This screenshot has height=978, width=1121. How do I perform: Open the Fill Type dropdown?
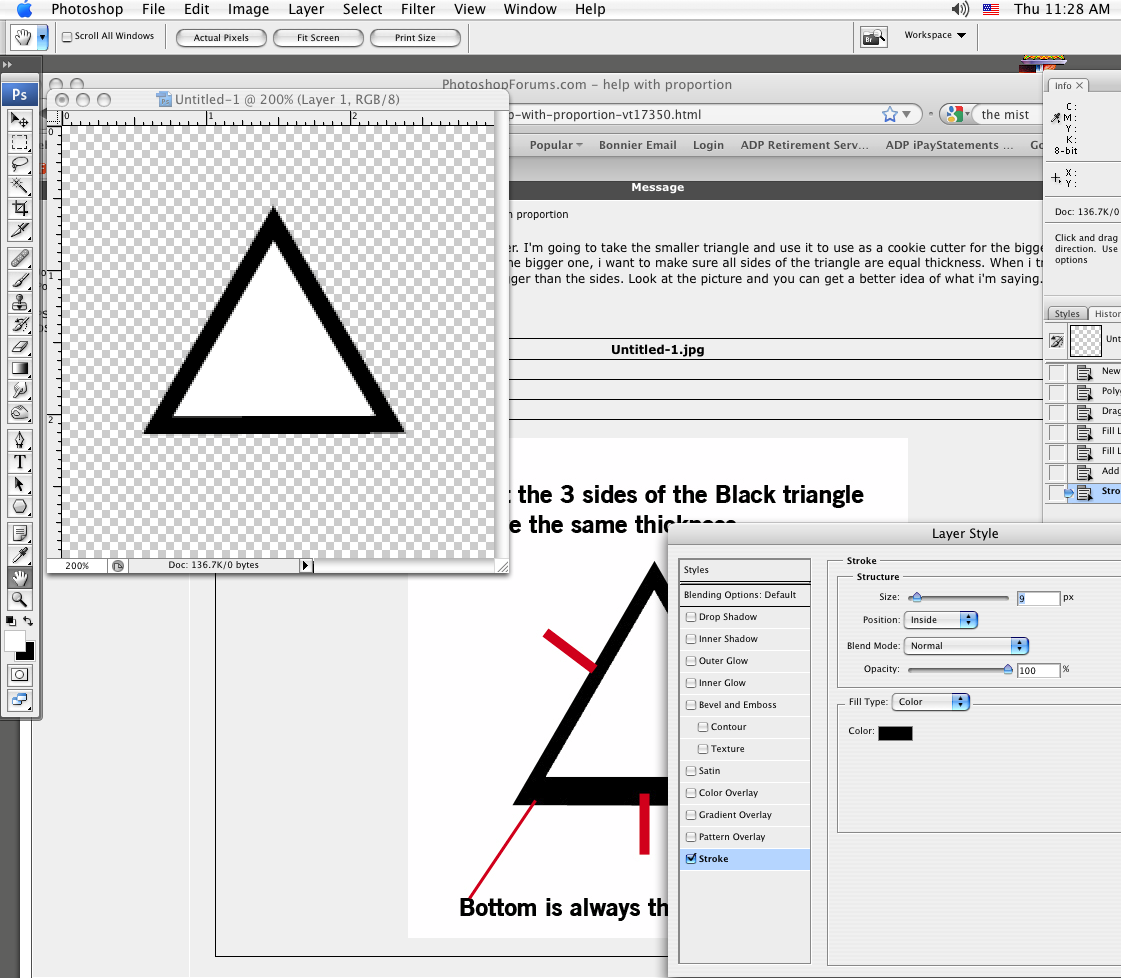point(931,702)
